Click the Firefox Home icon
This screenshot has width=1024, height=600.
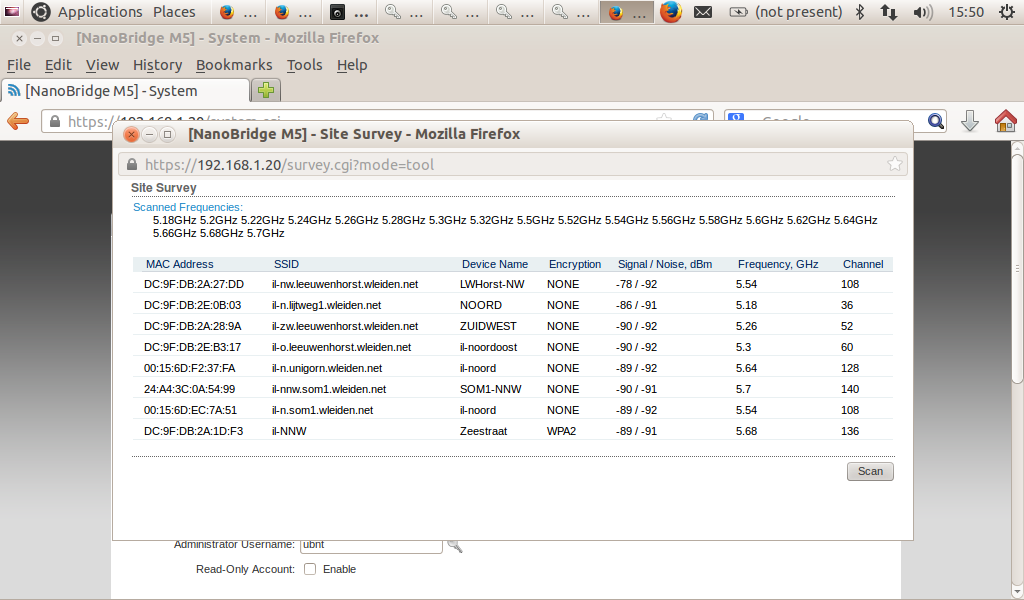pyautogui.click(x=1005, y=121)
